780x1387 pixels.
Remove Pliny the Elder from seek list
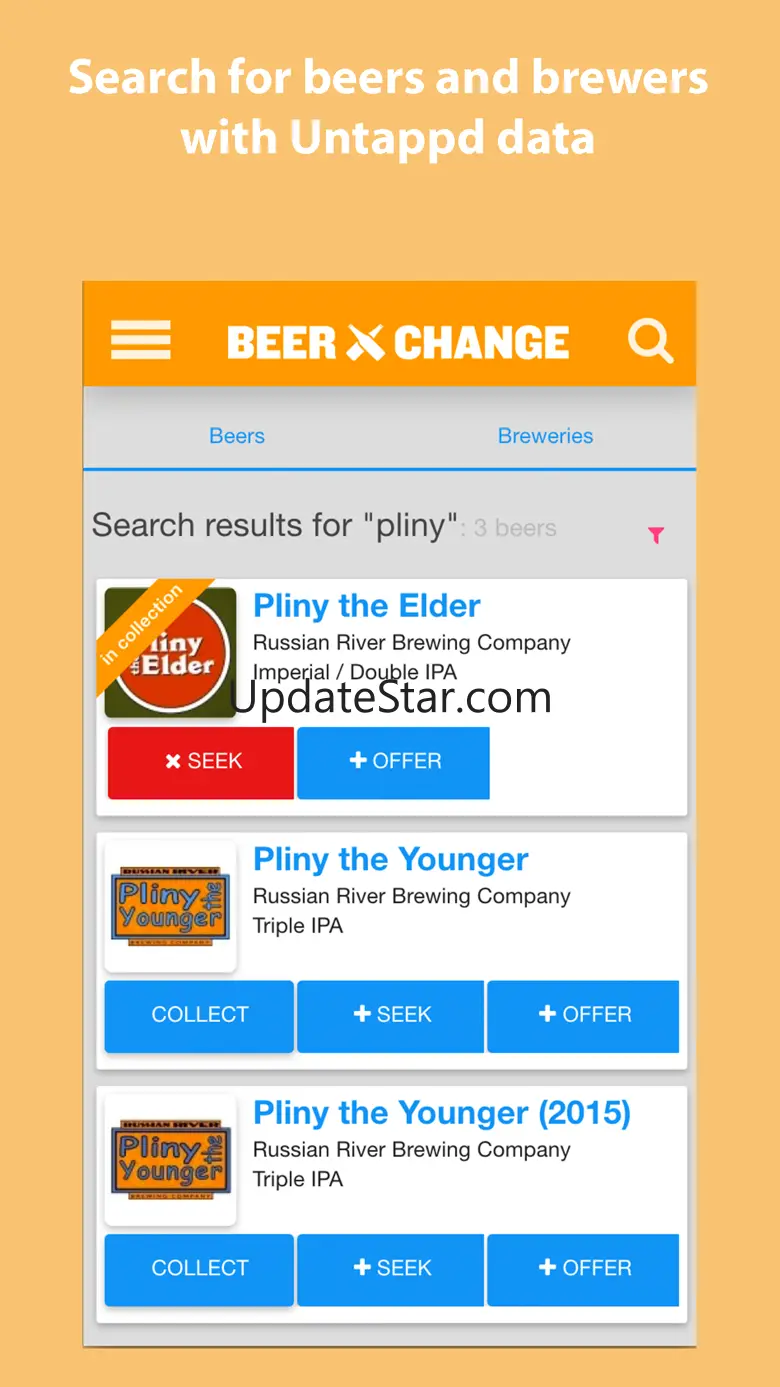tap(201, 762)
